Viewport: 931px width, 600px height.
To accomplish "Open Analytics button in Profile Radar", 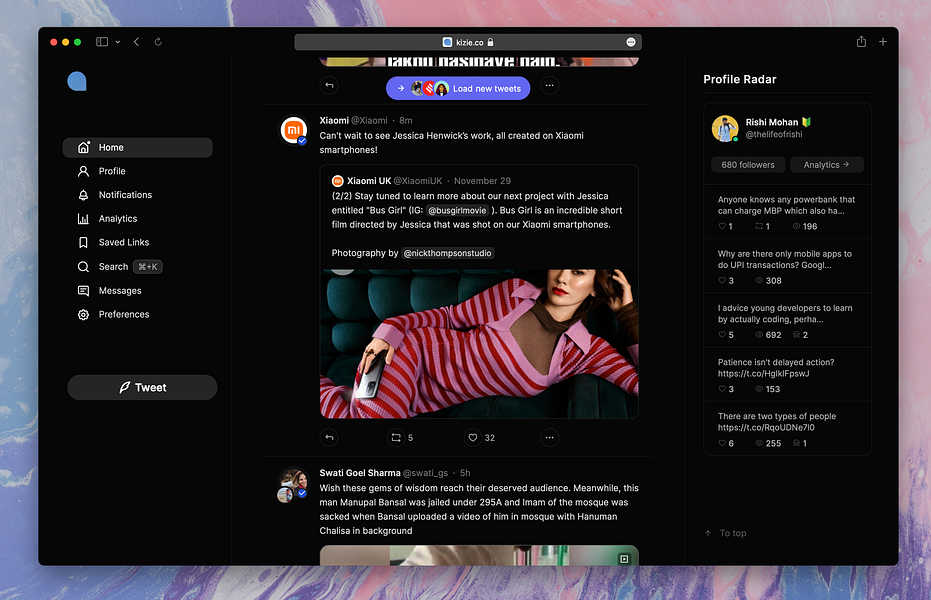I will 826,165.
